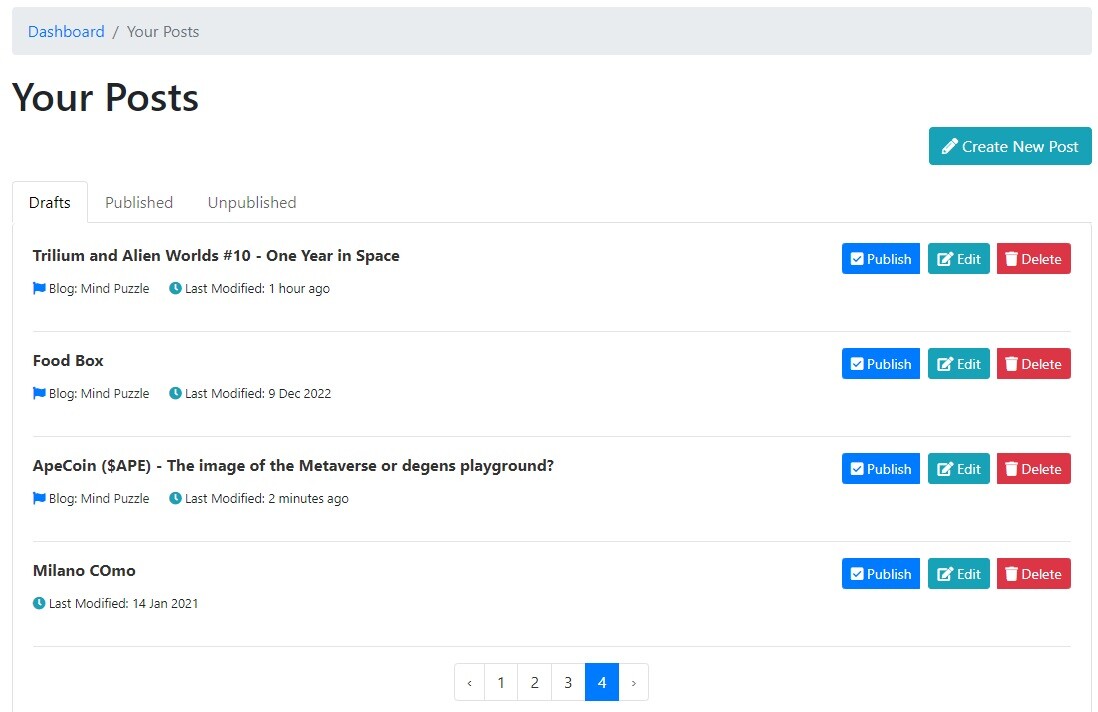This screenshot has width=1098, height=712.
Task: Click the checkmark icon on Food Box Publish
Action: coord(857,364)
